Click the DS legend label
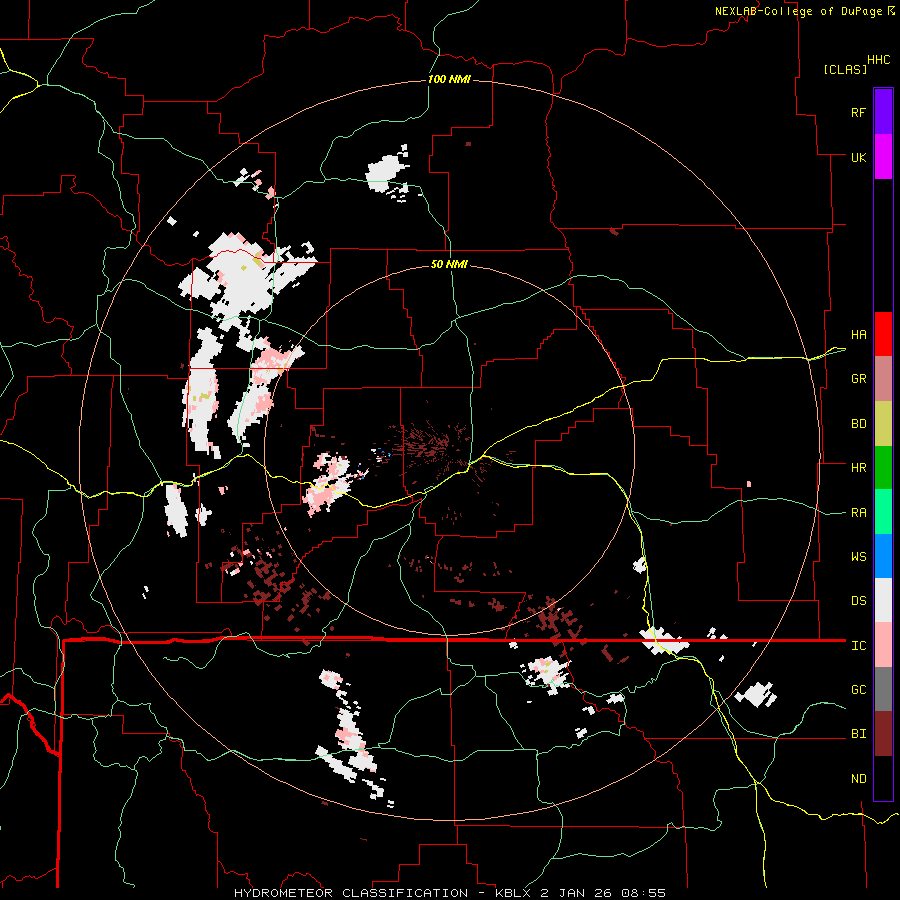The width and height of the screenshot is (900, 900). (859, 601)
